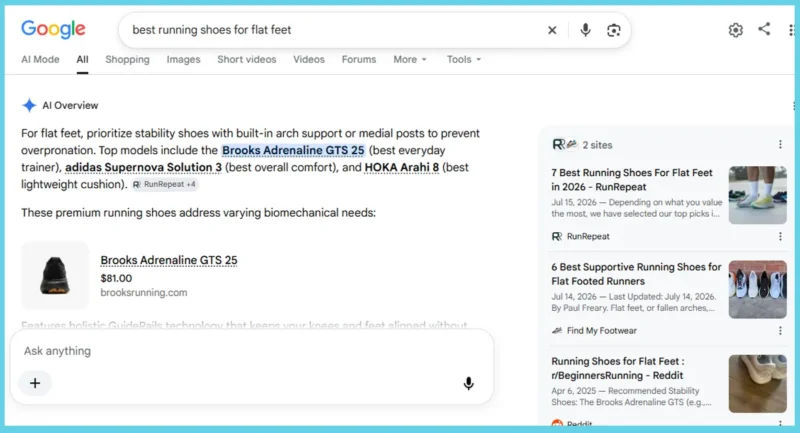Switch to AI Mode tab

(40, 59)
